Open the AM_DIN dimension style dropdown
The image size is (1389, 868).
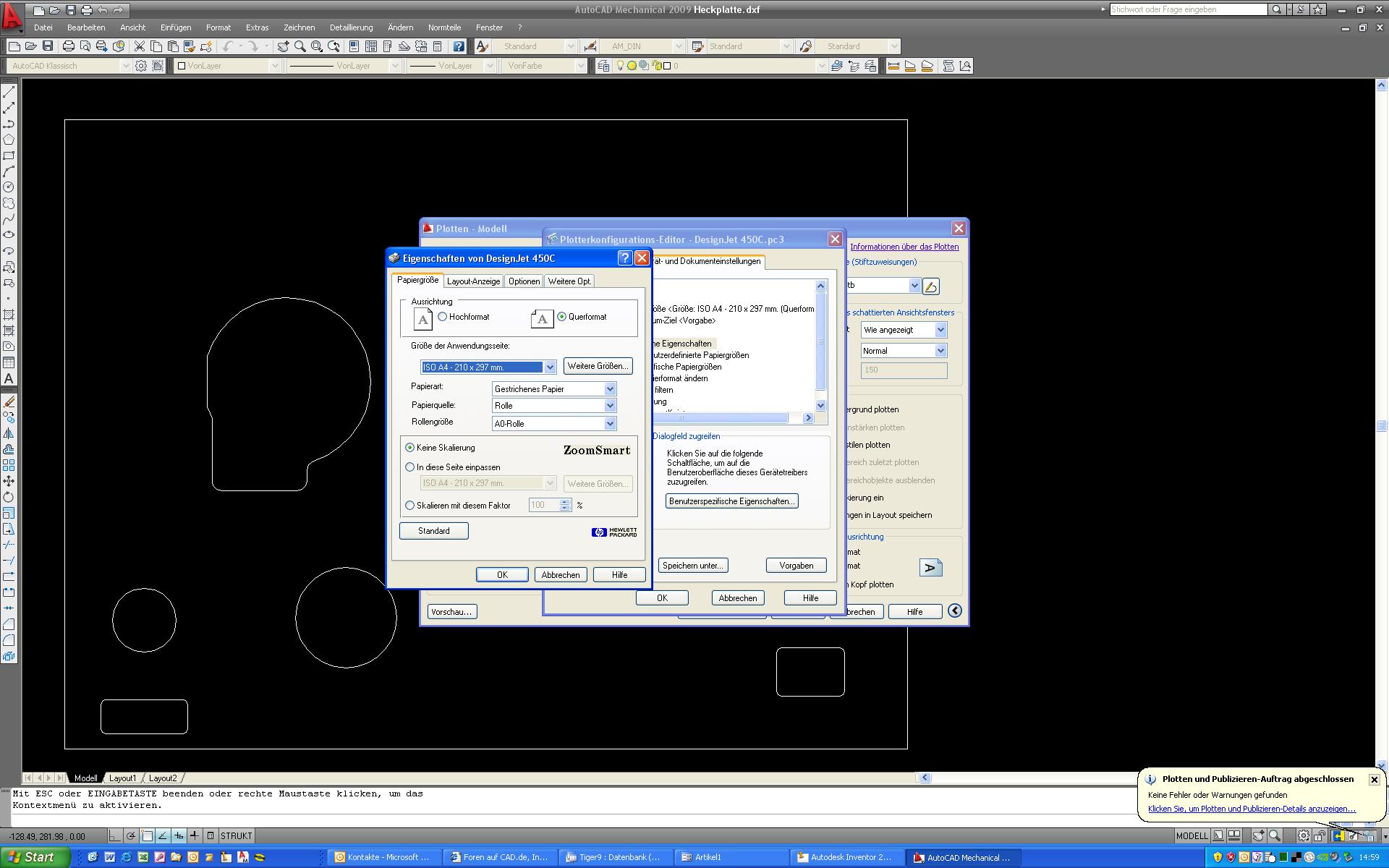(x=641, y=46)
